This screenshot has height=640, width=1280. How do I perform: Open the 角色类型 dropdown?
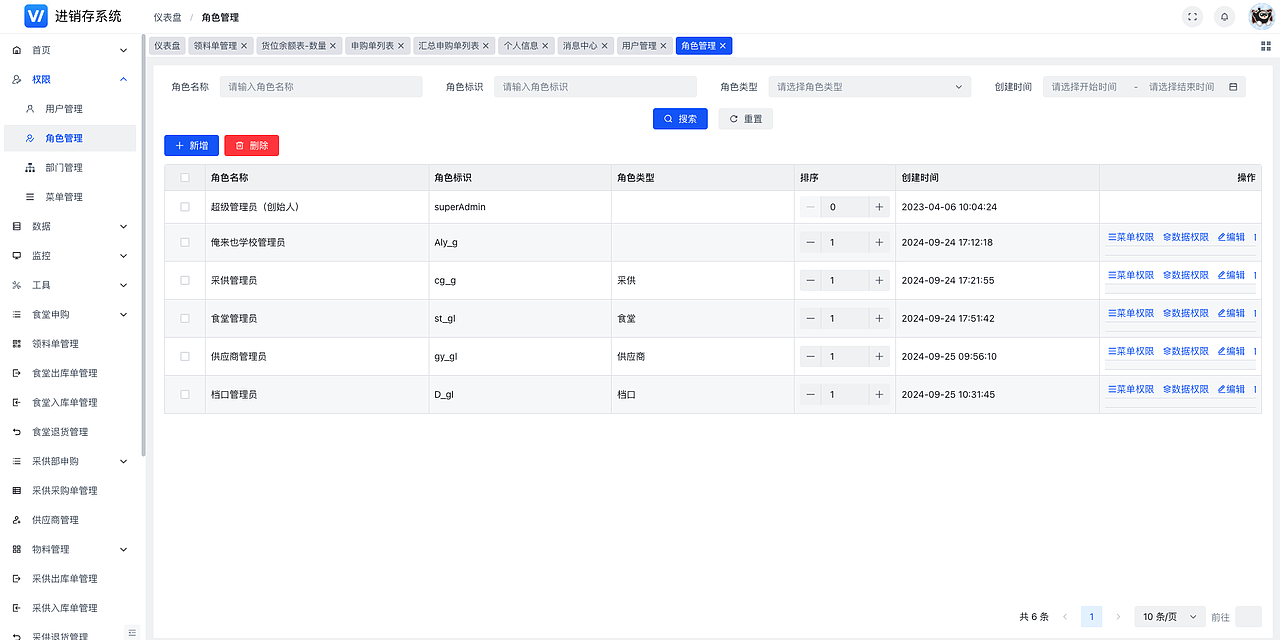[x=870, y=87]
